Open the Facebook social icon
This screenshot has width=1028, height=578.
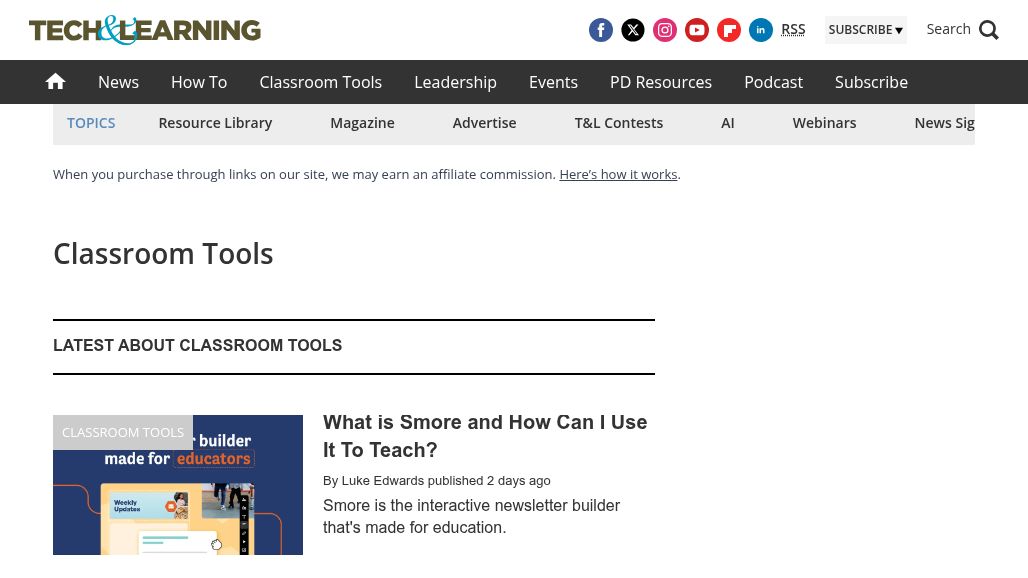[601, 30]
